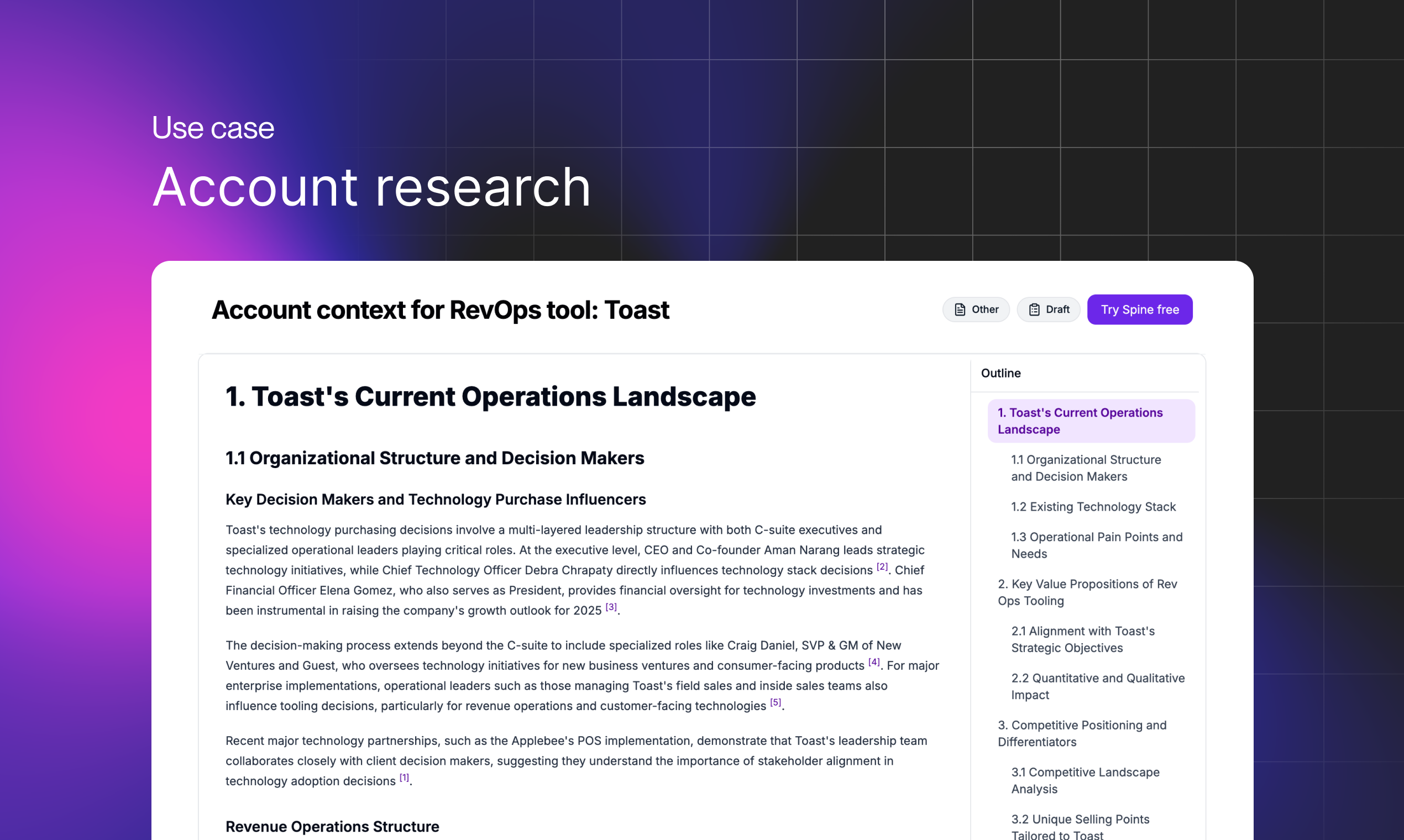Go to 1.3 Operational Pain Points and Needs

coord(1097,545)
